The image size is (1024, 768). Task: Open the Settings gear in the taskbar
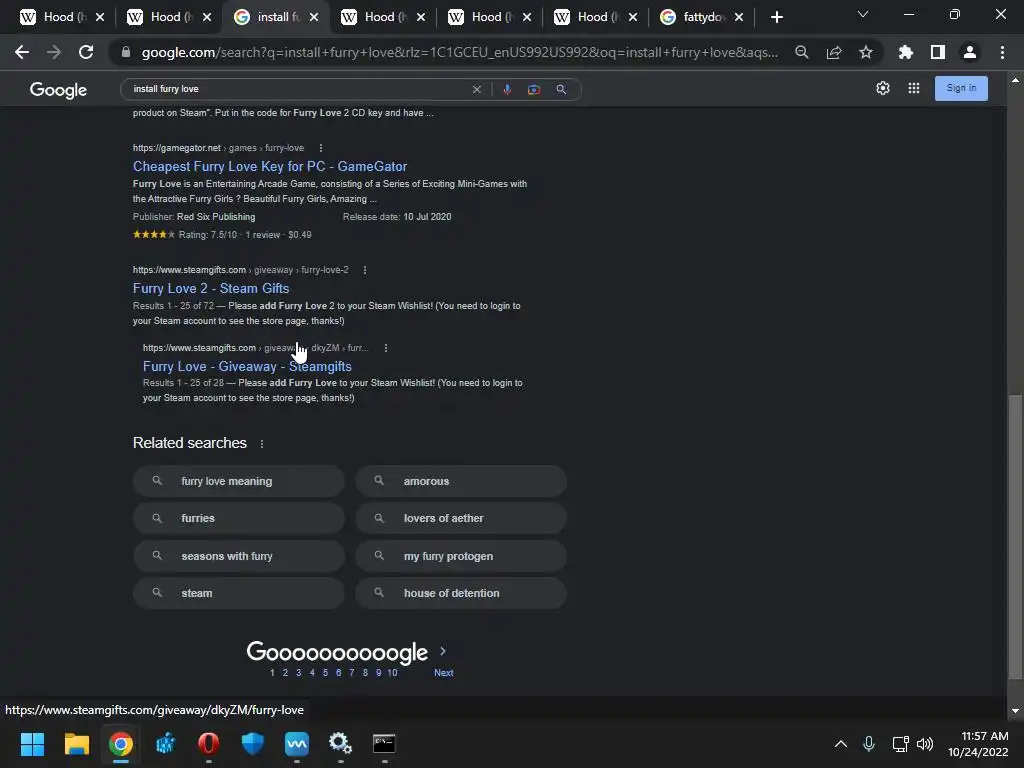[x=340, y=744]
